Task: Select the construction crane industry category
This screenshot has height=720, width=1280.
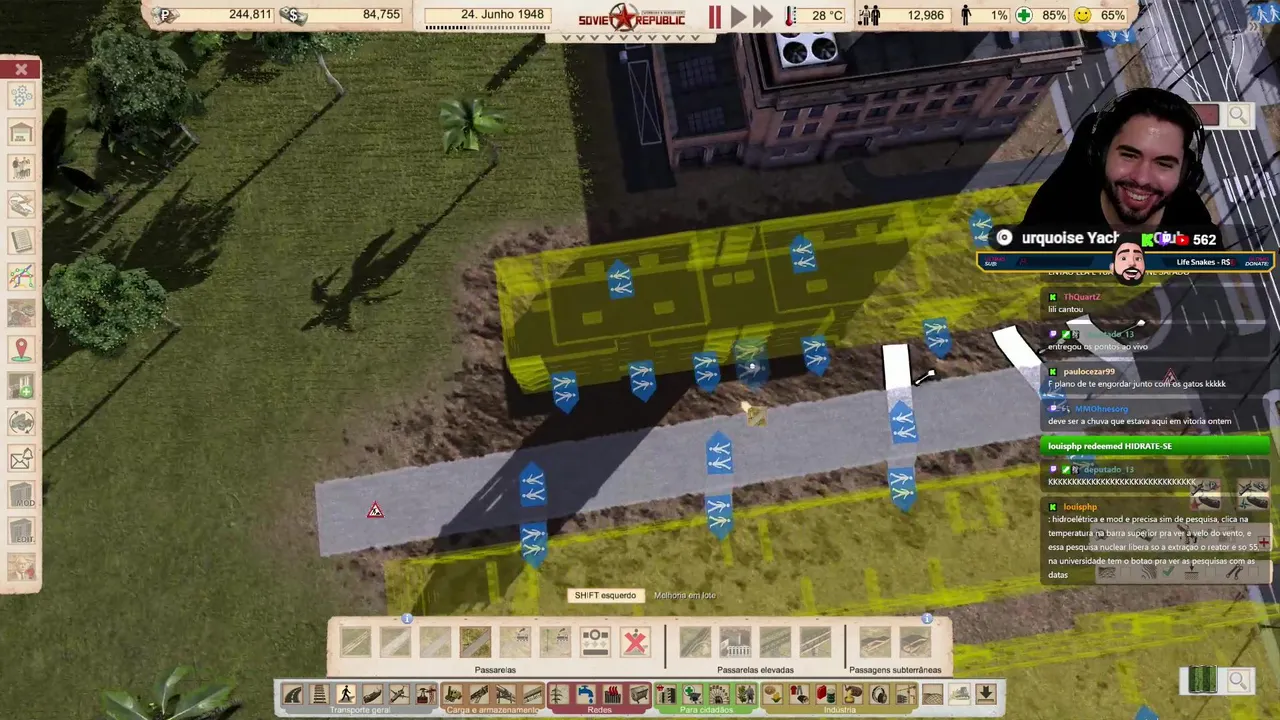Action: click(906, 694)
